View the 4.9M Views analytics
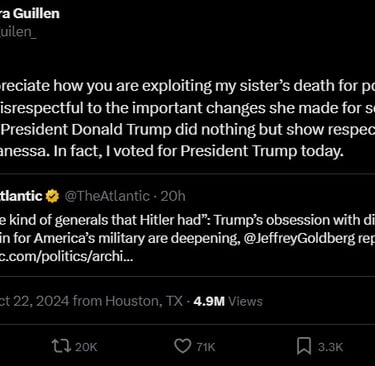This screenshot has height=366, width=375. pos(228,301)
